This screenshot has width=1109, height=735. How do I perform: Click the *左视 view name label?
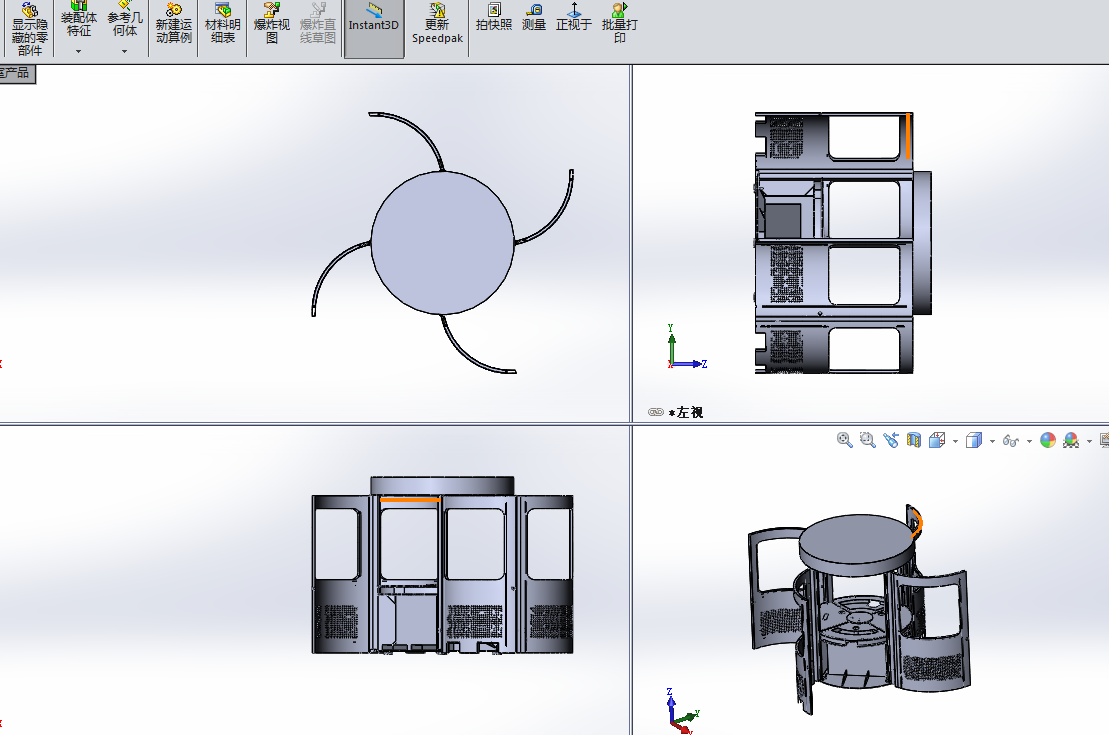click(685, 412)
